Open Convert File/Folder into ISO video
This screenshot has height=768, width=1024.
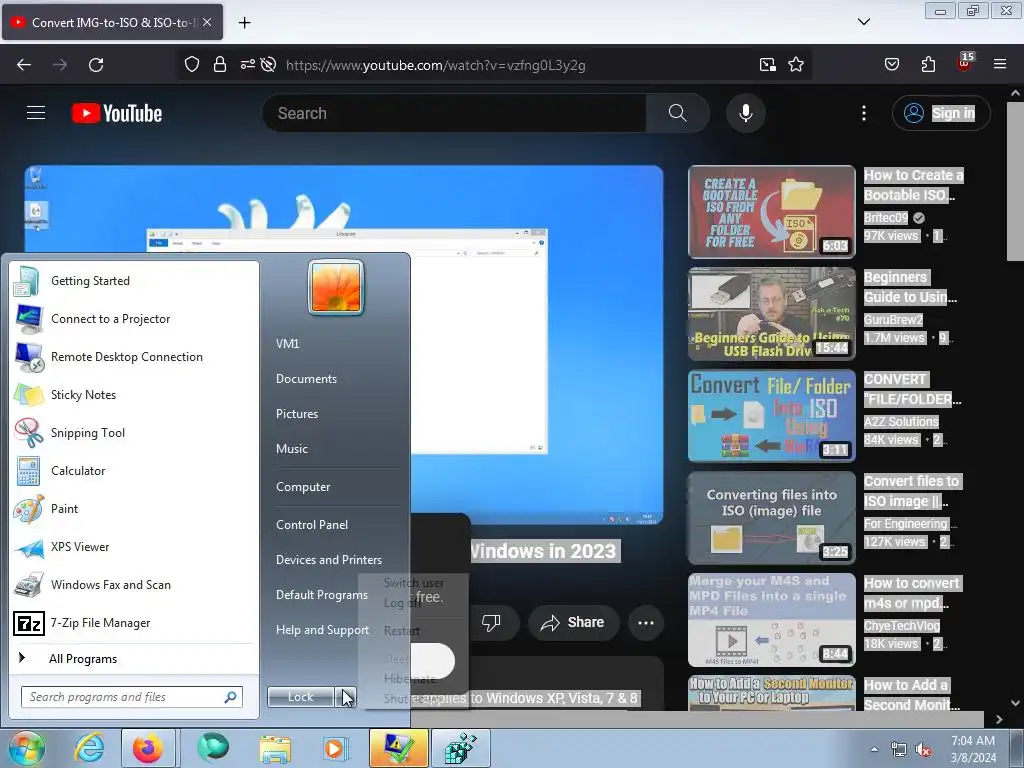click(772, 415)
